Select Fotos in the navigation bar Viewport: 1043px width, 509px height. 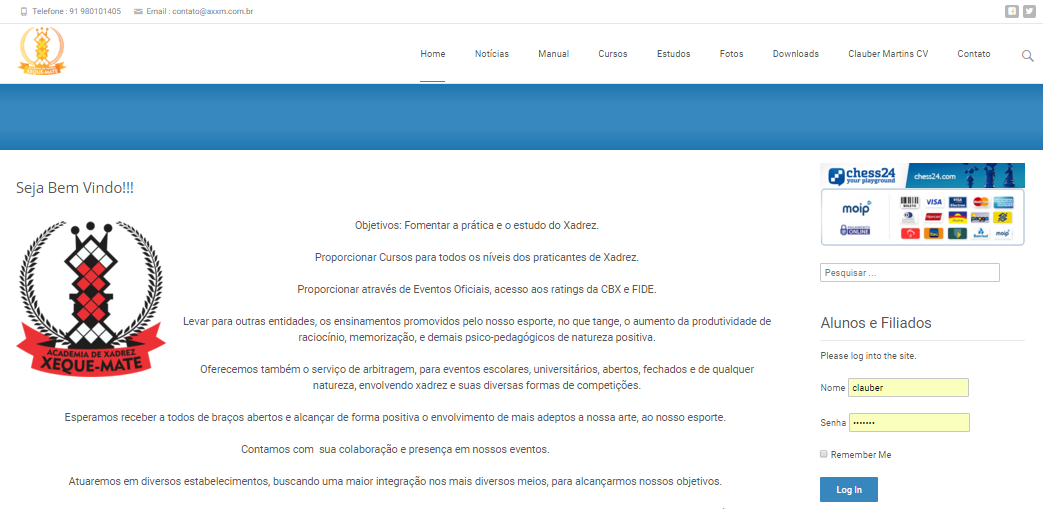(731, 54)
